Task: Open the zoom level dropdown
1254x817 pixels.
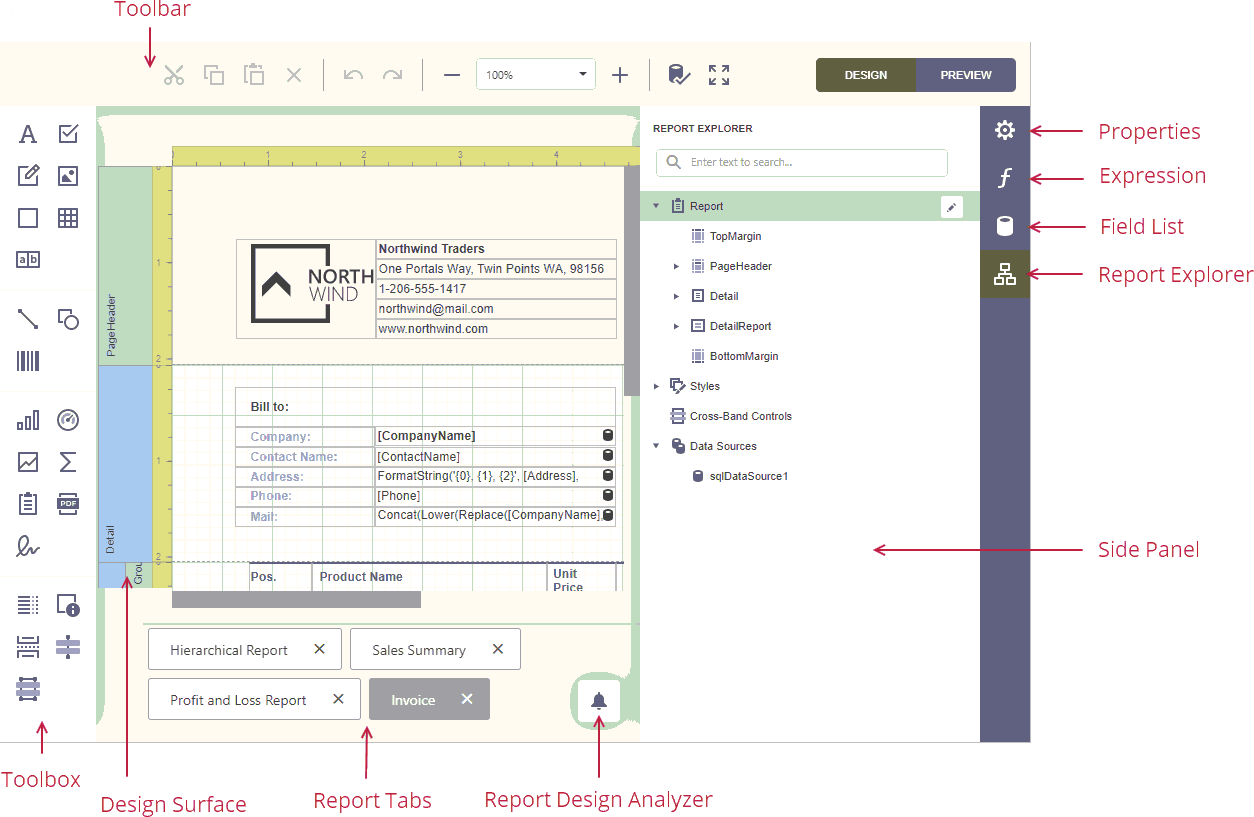Action: [583, 75]
